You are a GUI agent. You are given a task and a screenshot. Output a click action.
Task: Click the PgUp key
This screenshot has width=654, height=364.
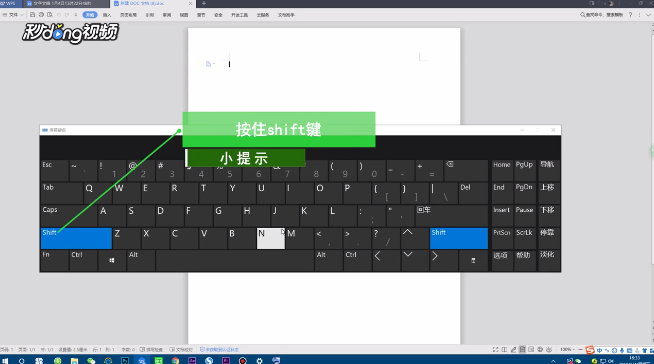tap(524, 171)
